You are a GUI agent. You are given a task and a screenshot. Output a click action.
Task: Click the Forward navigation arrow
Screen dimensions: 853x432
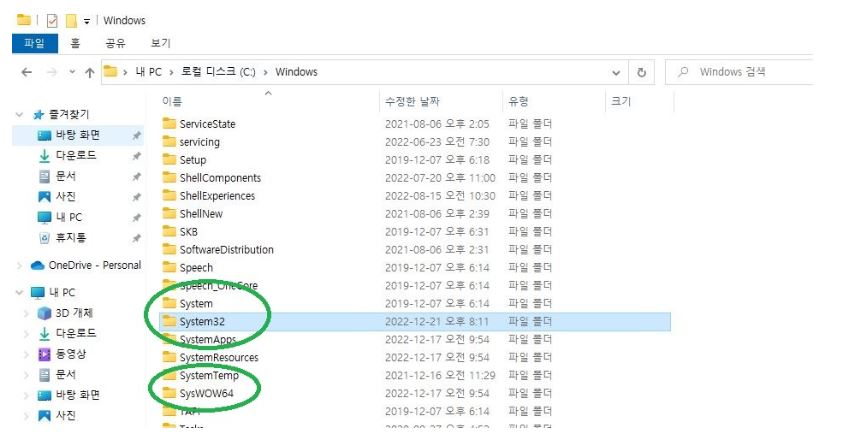[x=52, y=72]
